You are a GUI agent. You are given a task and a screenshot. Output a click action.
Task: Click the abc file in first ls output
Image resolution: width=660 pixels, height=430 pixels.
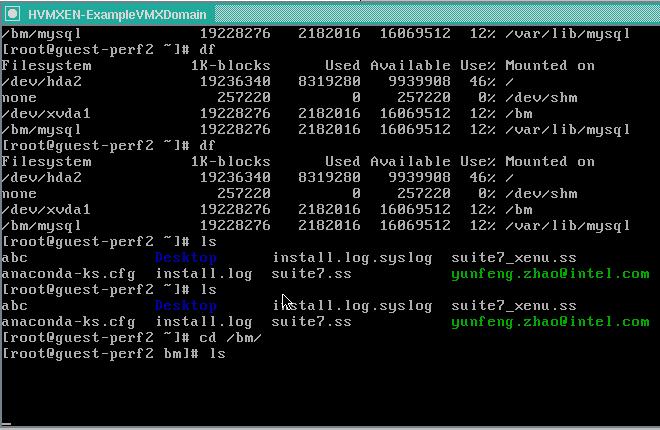14,257
